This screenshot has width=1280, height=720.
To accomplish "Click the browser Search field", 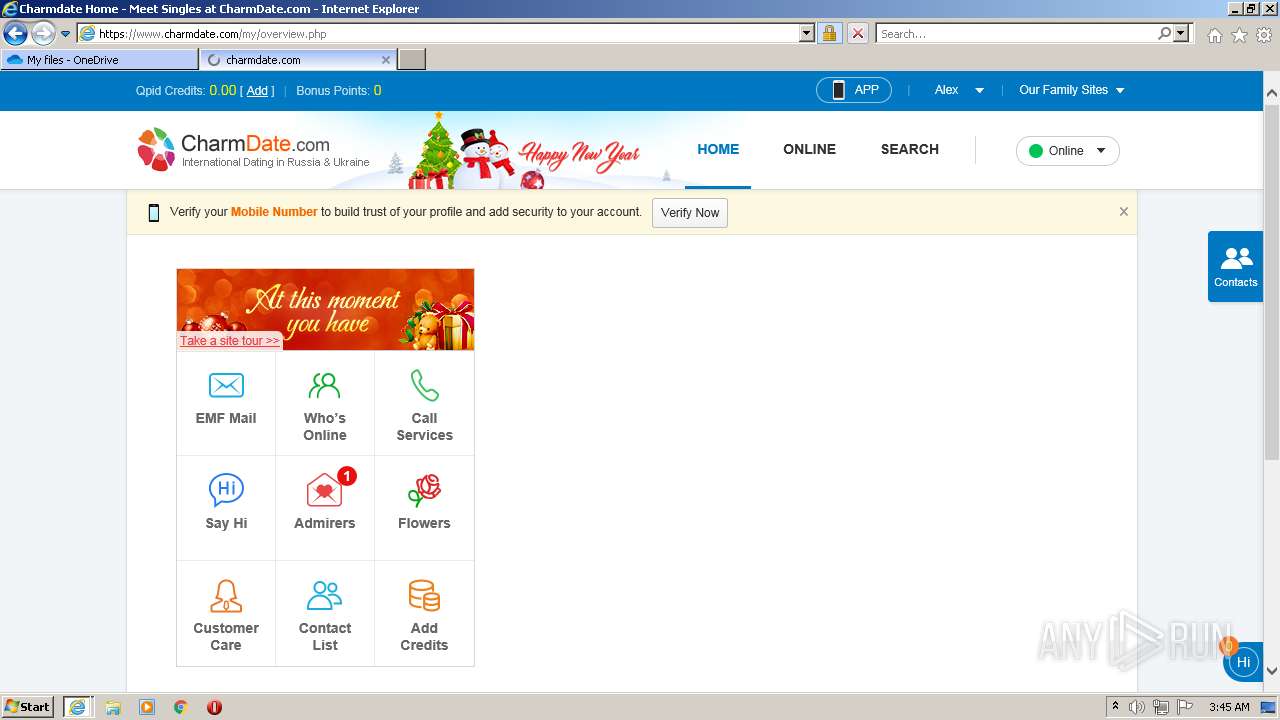I will pos(1016,34).
